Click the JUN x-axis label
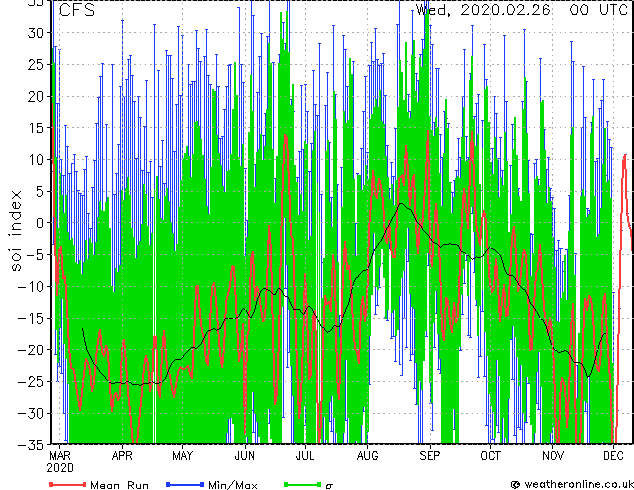634x490 pixels. [x=245, y=456]
